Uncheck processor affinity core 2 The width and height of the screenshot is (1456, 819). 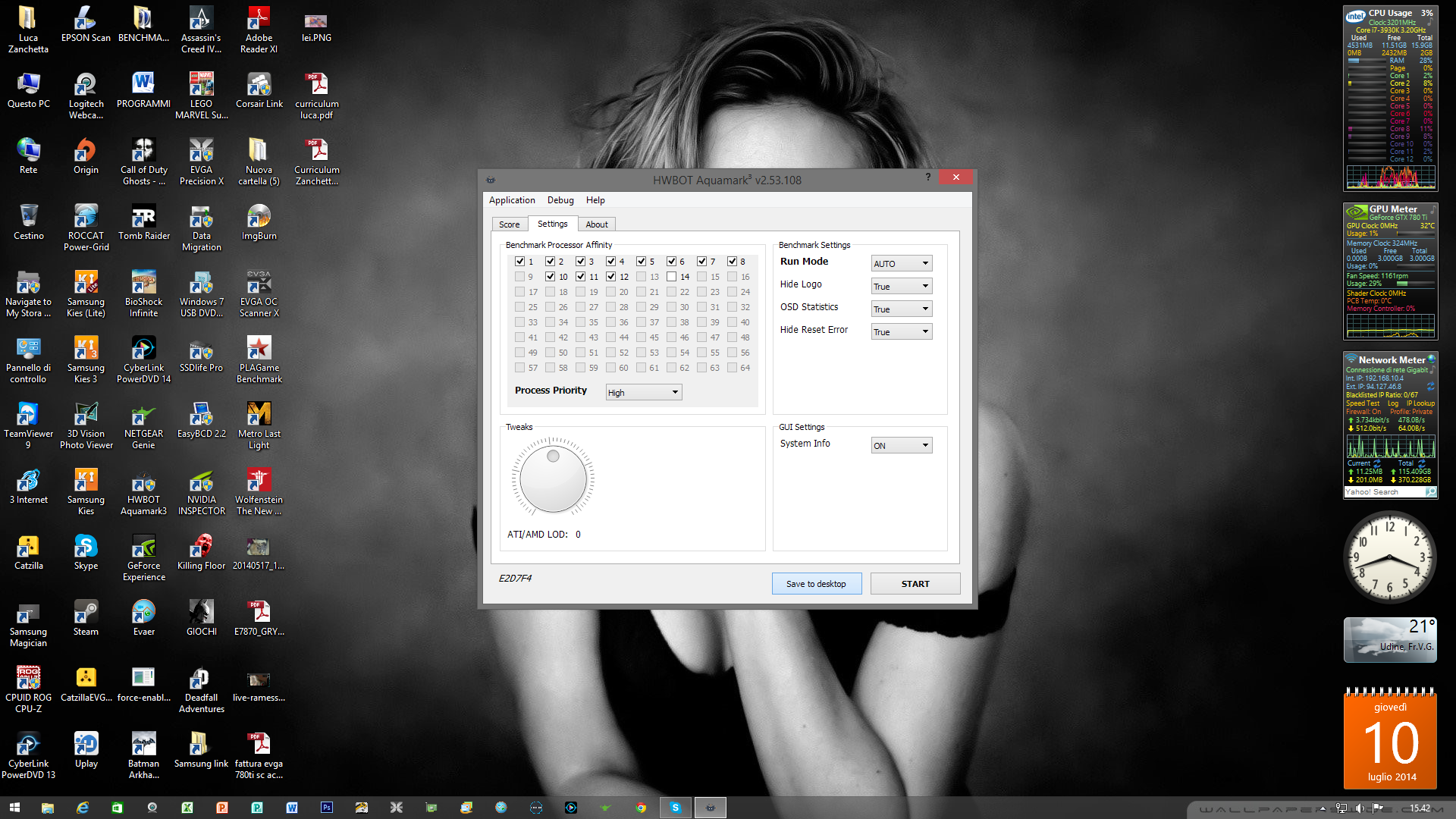550,262
